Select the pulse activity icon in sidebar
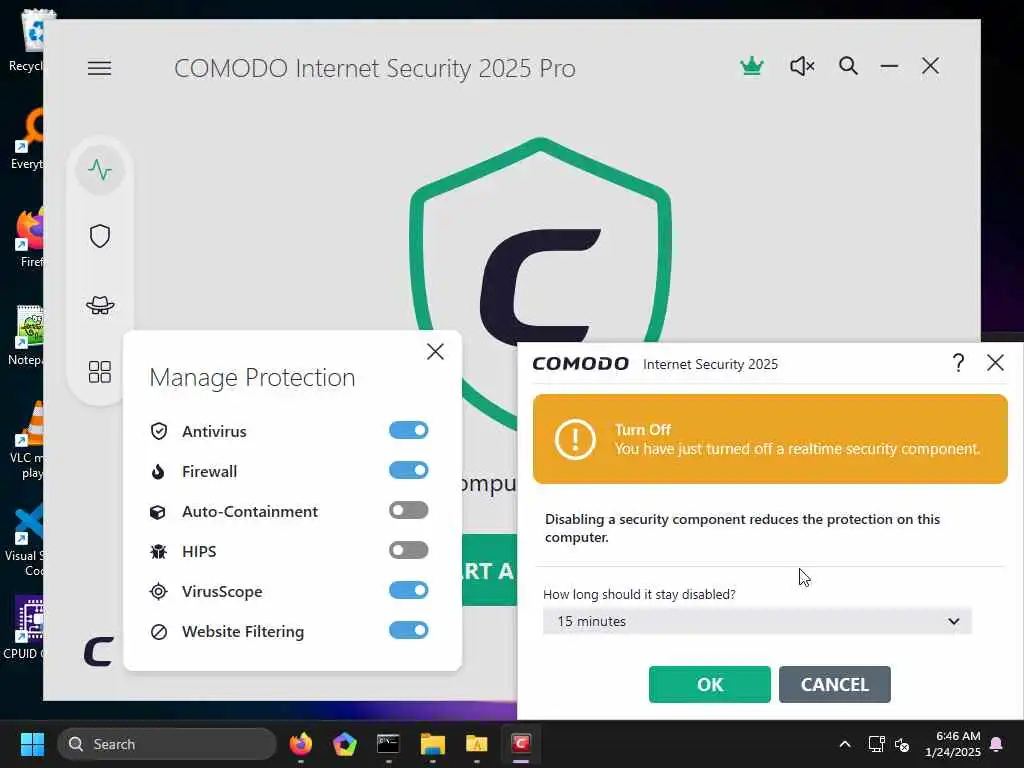1024x768 pixels. [x=100, y=170]
